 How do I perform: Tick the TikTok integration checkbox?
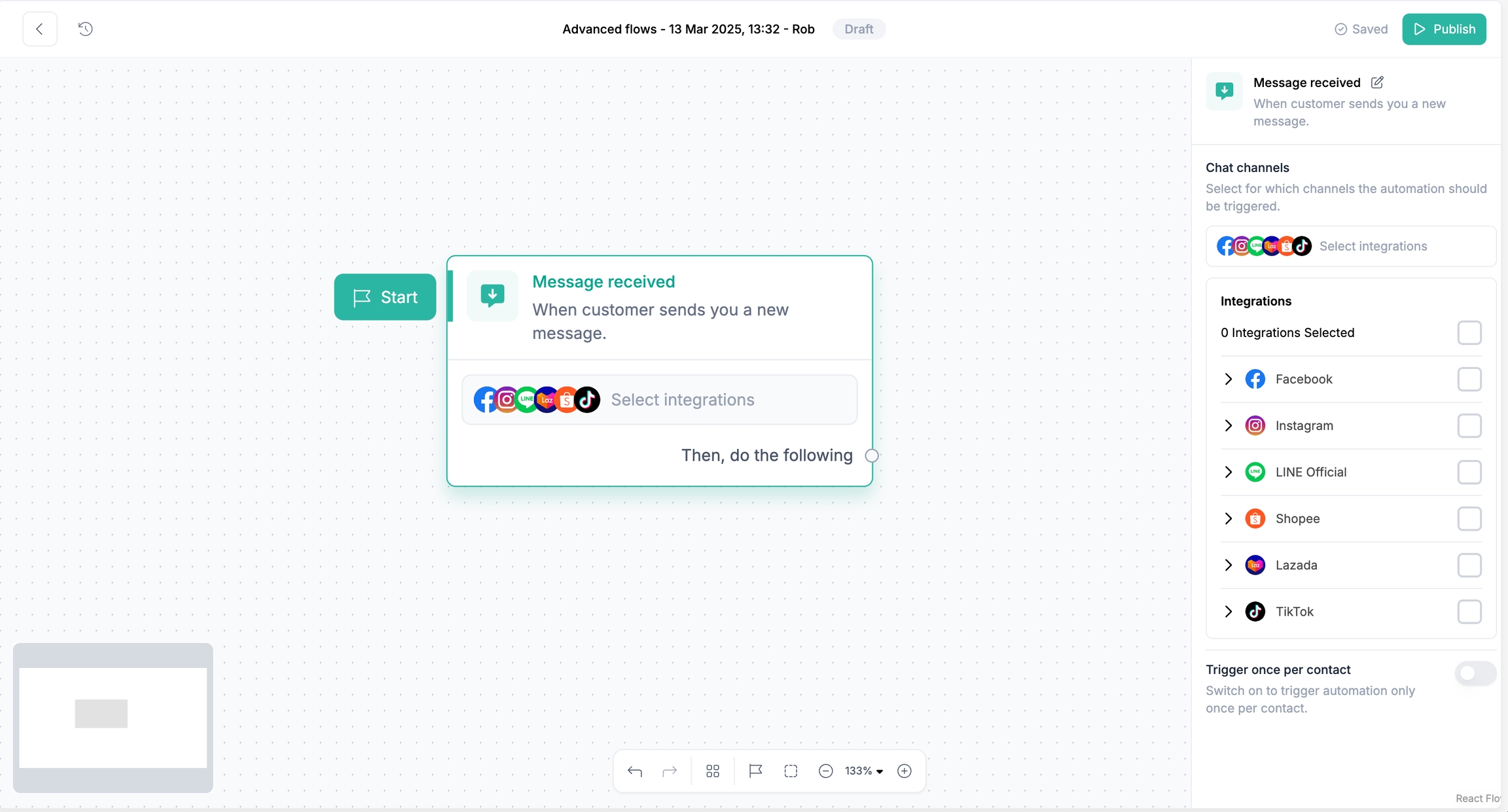(1469, 612)
